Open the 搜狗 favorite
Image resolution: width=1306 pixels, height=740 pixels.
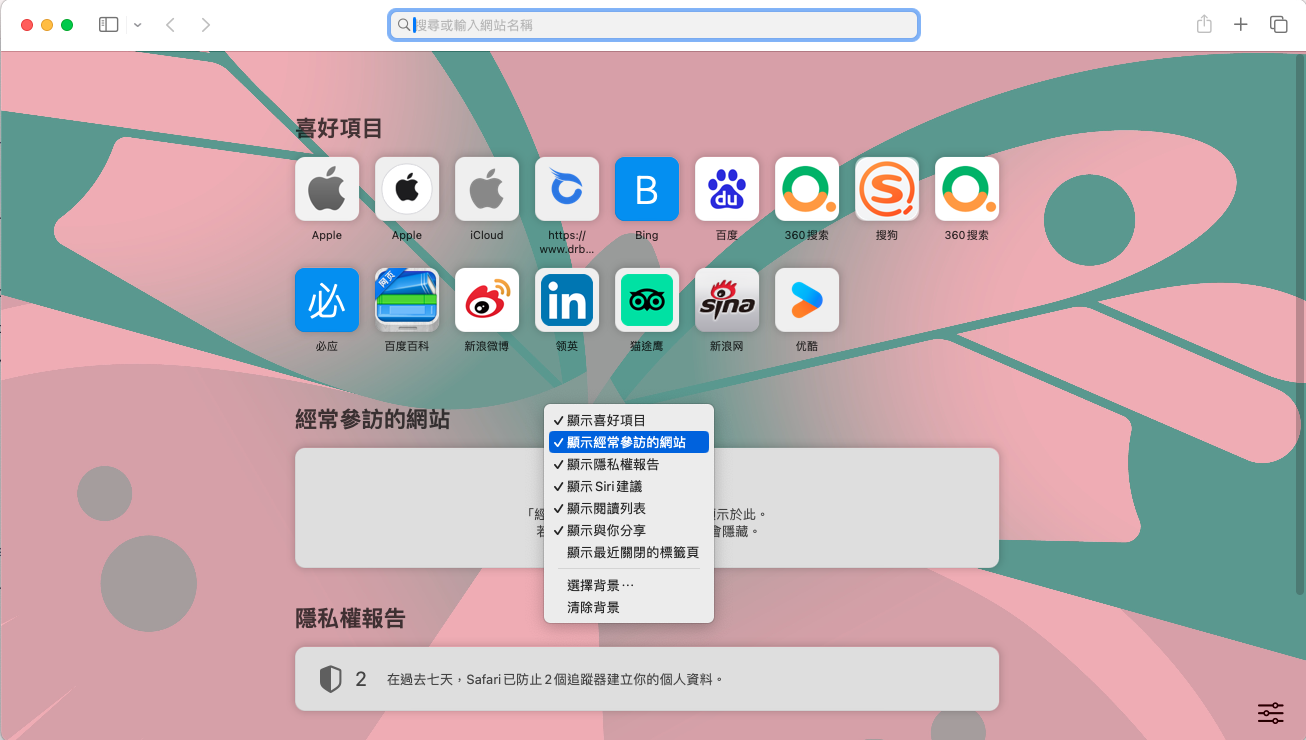click(887, 189)
